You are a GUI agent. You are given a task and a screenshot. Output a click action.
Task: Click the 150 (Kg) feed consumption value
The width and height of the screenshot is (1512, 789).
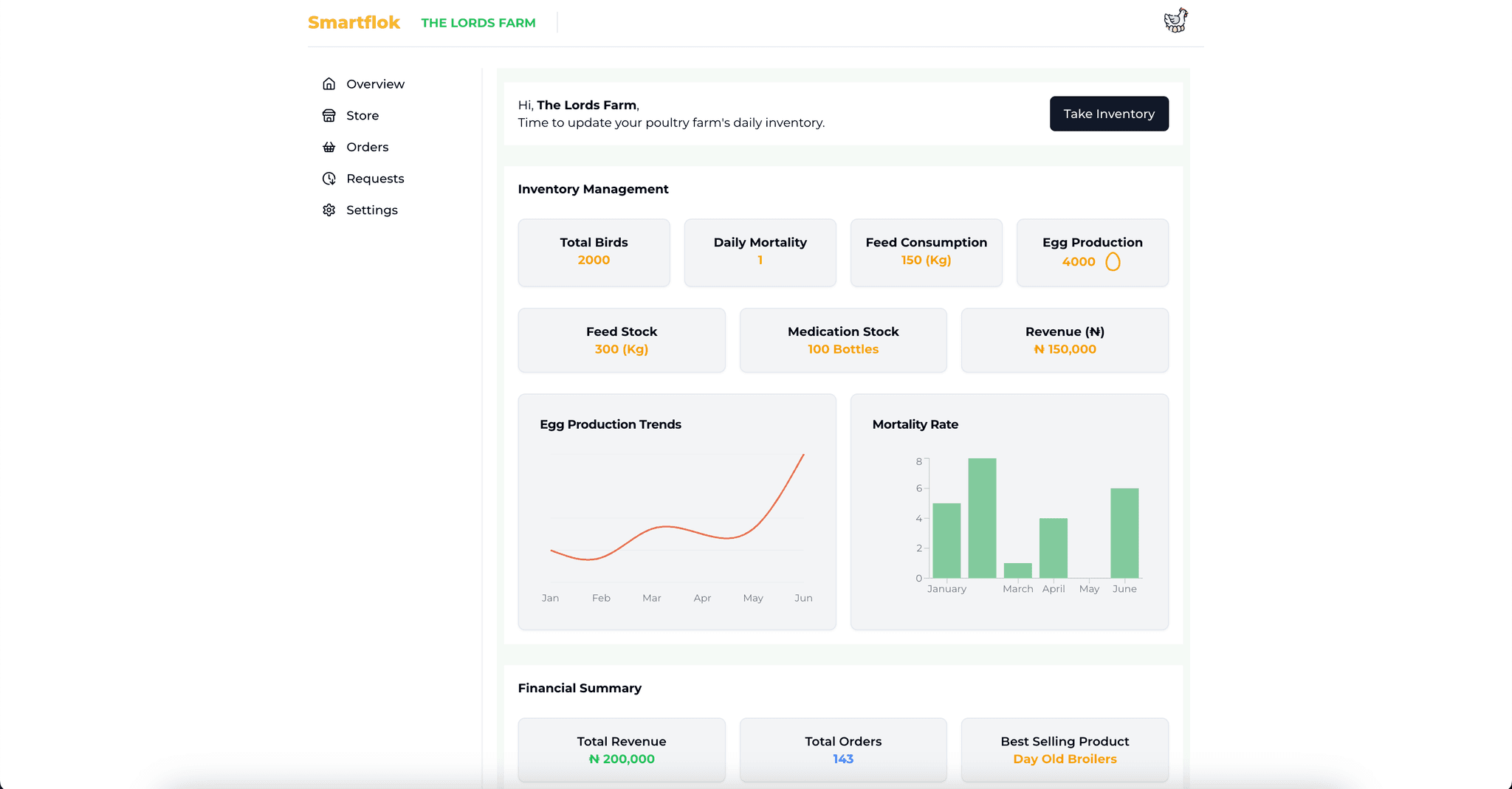click(x=926, y=260)
